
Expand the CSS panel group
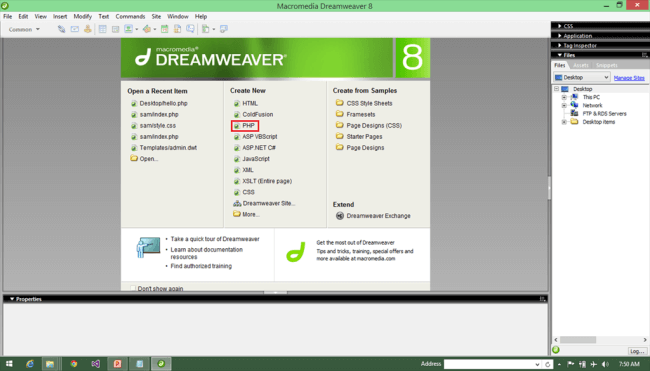[560, 26]
